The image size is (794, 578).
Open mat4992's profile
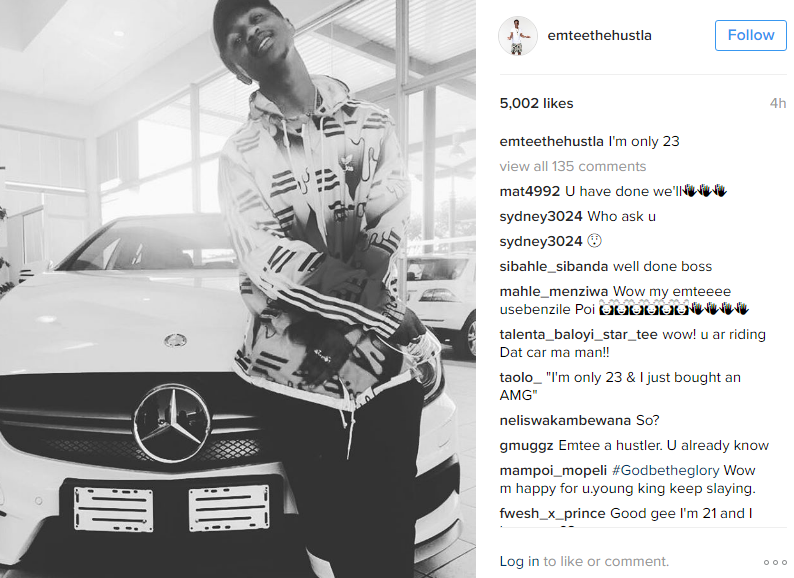[x=530, y=191]
